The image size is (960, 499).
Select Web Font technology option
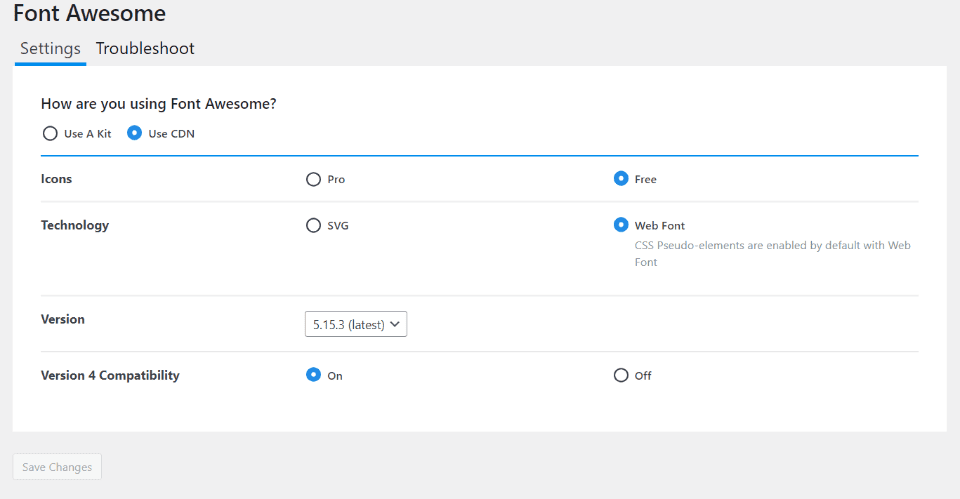pos(620,225)
